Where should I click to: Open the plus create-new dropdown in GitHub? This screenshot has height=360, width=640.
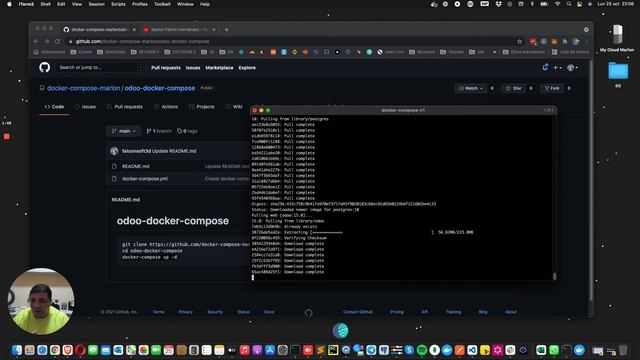[558, 68]
